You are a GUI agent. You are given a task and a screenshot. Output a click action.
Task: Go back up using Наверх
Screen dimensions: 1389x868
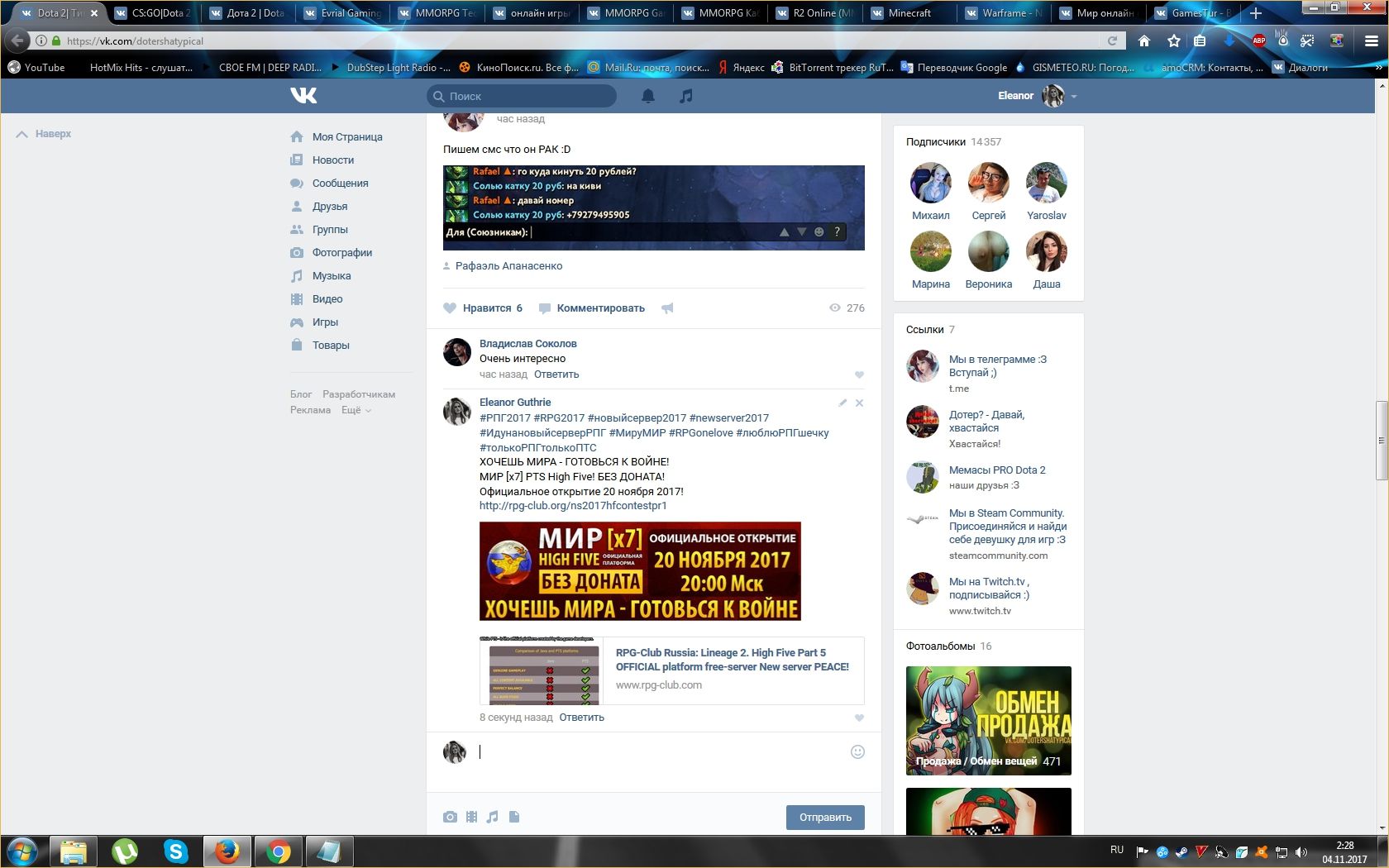[x=45, y=134]
